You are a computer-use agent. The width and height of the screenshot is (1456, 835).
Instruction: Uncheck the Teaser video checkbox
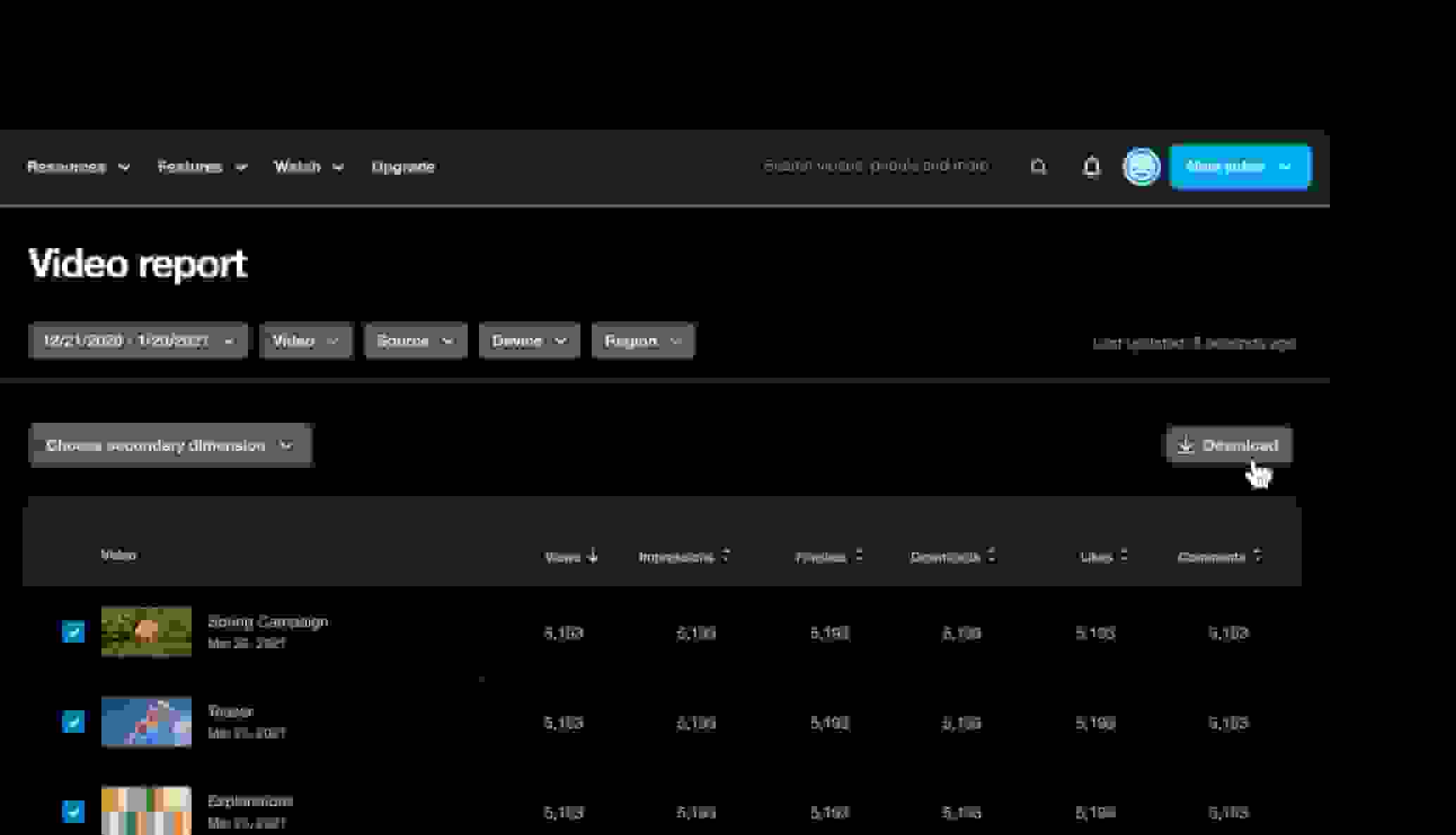pyautogui.click(x=73, y=722)
